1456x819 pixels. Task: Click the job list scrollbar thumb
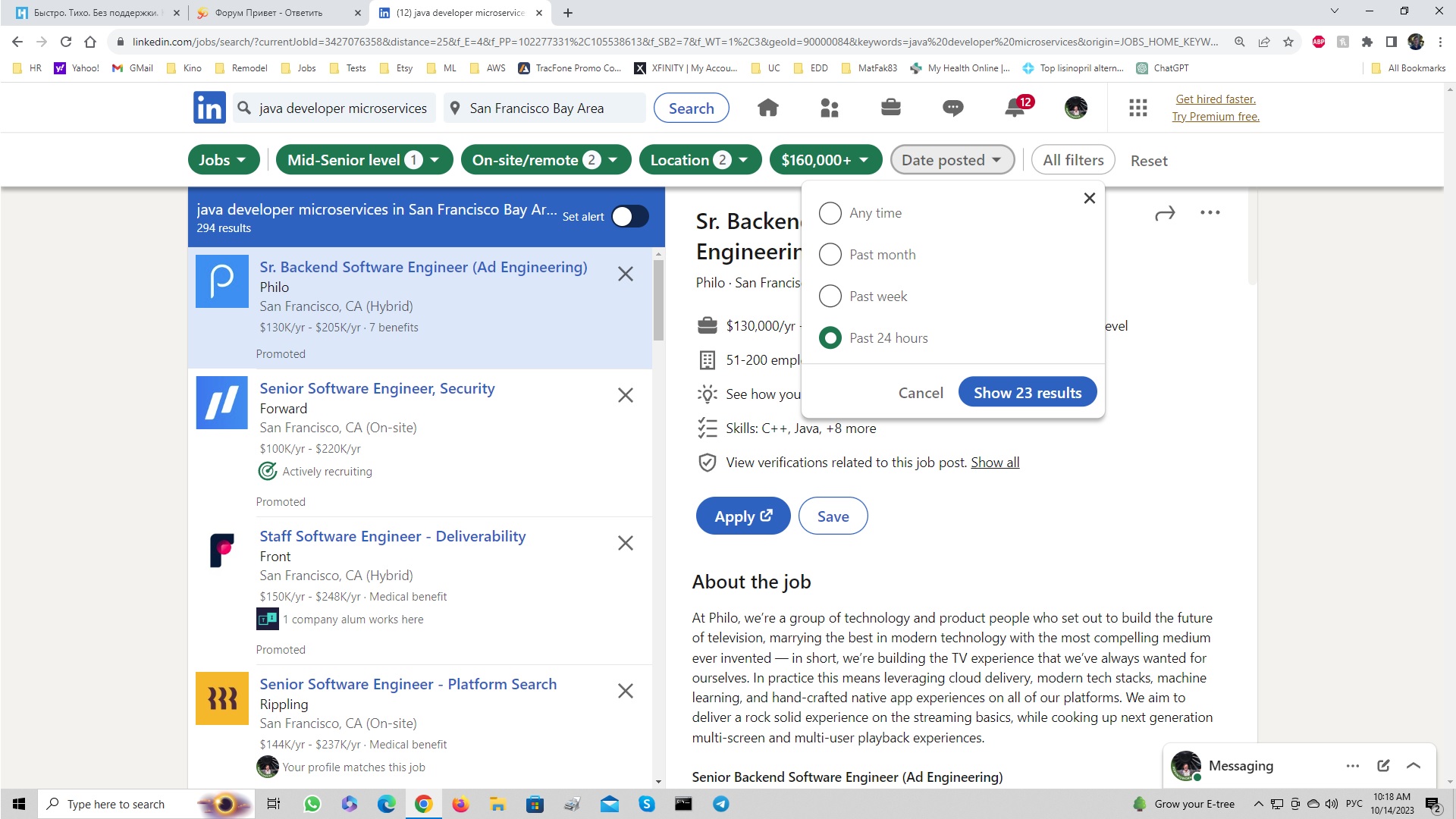[x=658, y=300]
